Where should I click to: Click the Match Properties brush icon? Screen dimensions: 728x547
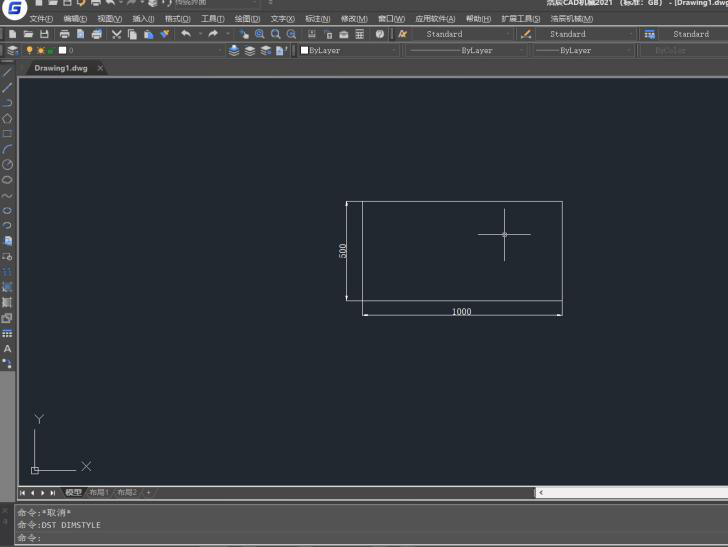pyautogui.click(x=165, y=34)
